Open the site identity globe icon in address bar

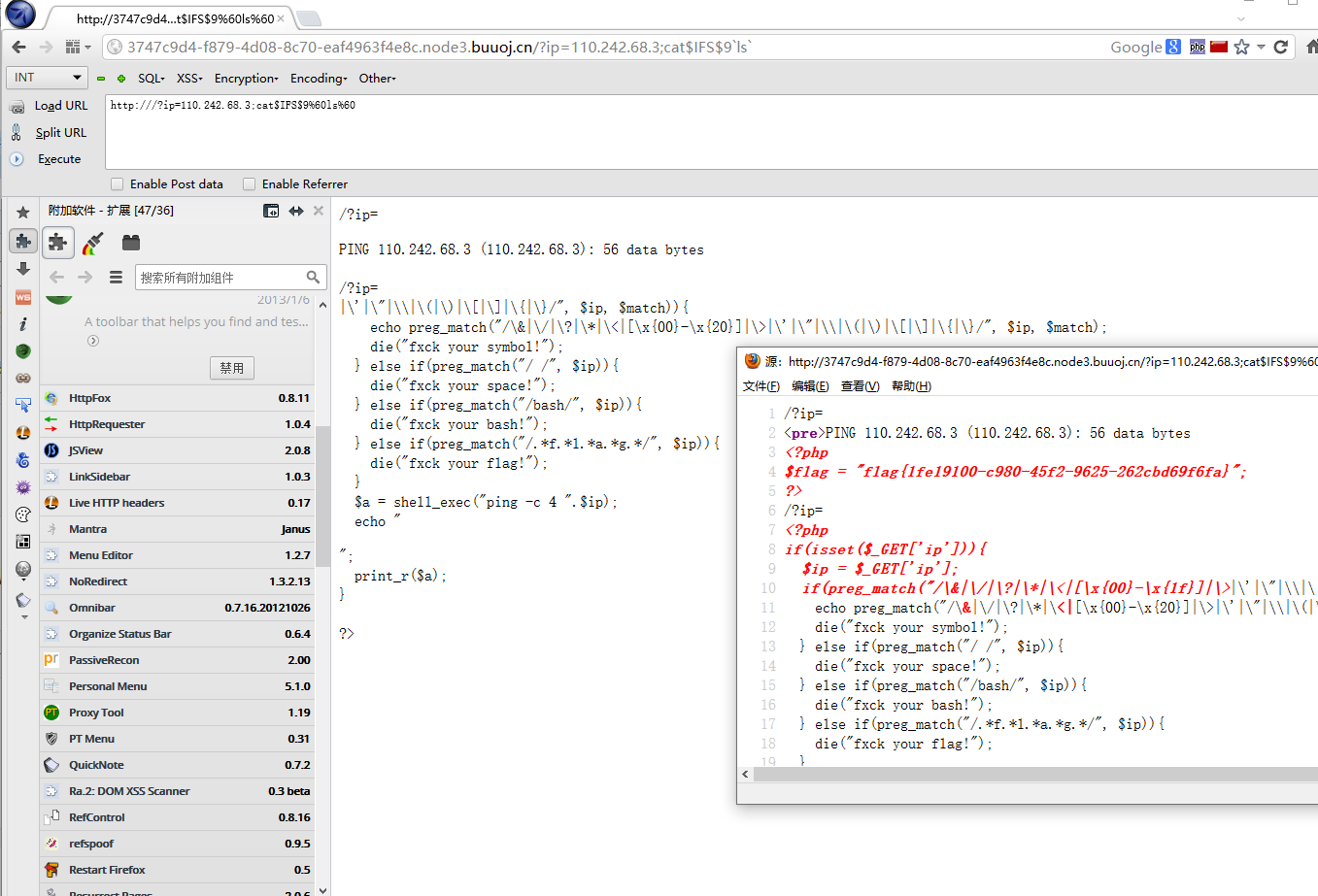tap(114, 47)
